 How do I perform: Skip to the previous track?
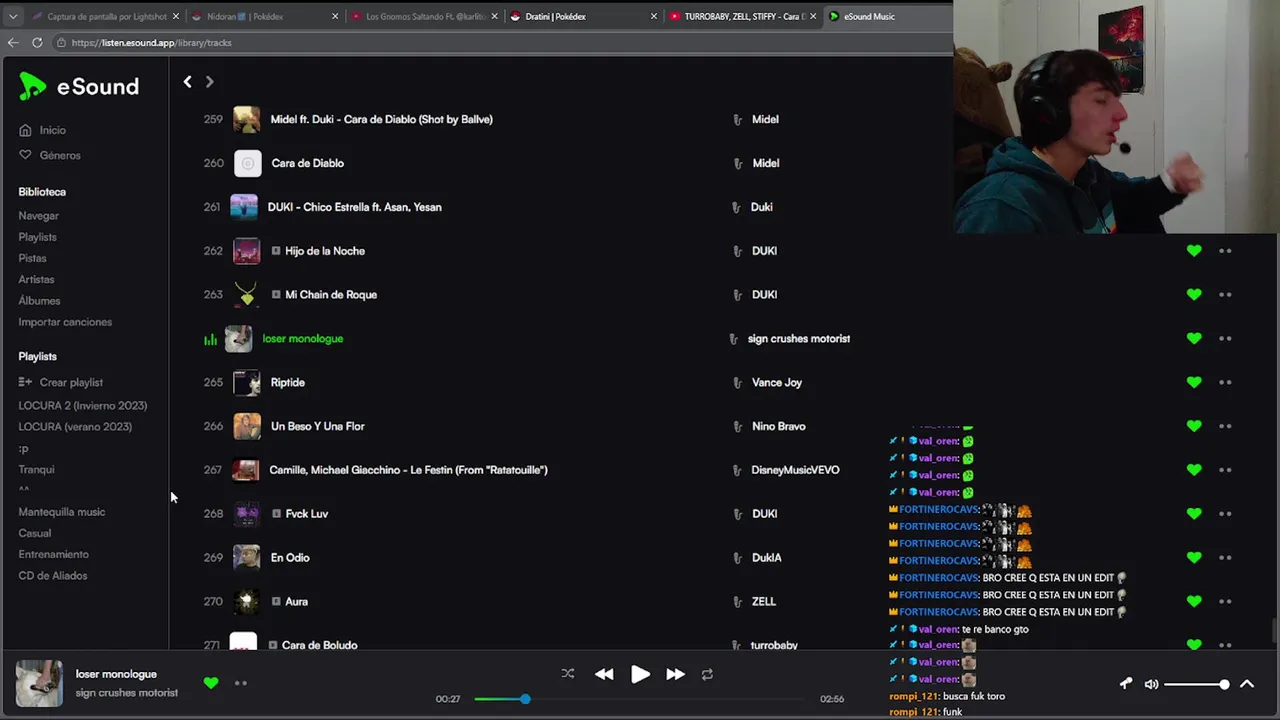tap(604, 674)
